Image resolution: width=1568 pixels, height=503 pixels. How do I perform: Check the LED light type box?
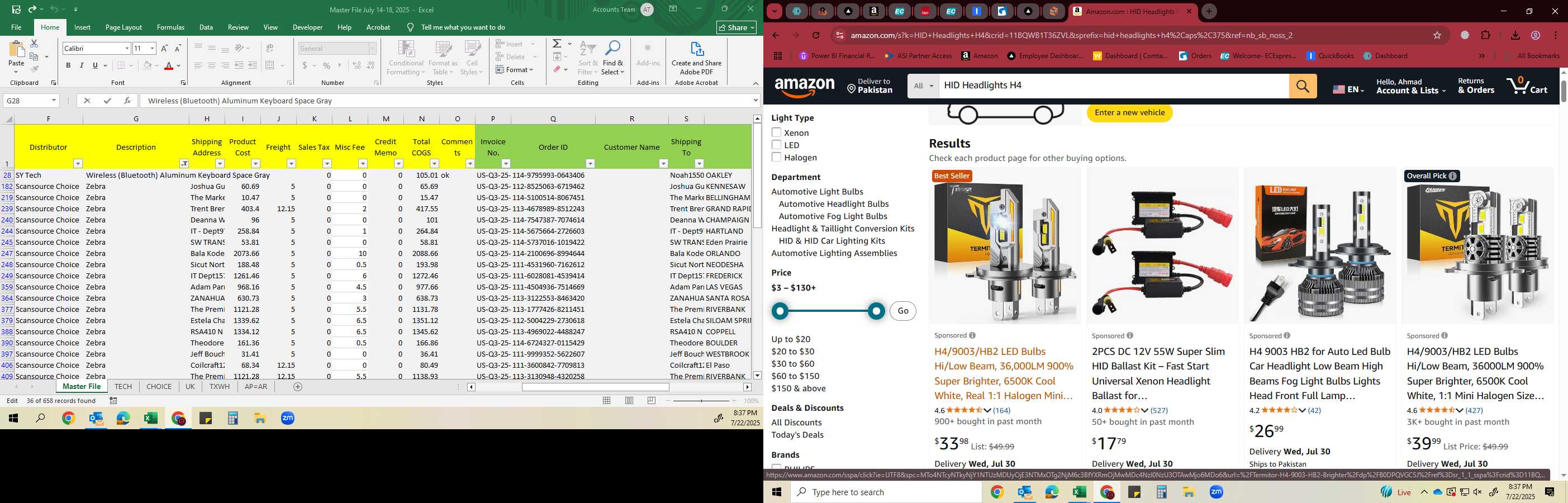tap(776, 144)
